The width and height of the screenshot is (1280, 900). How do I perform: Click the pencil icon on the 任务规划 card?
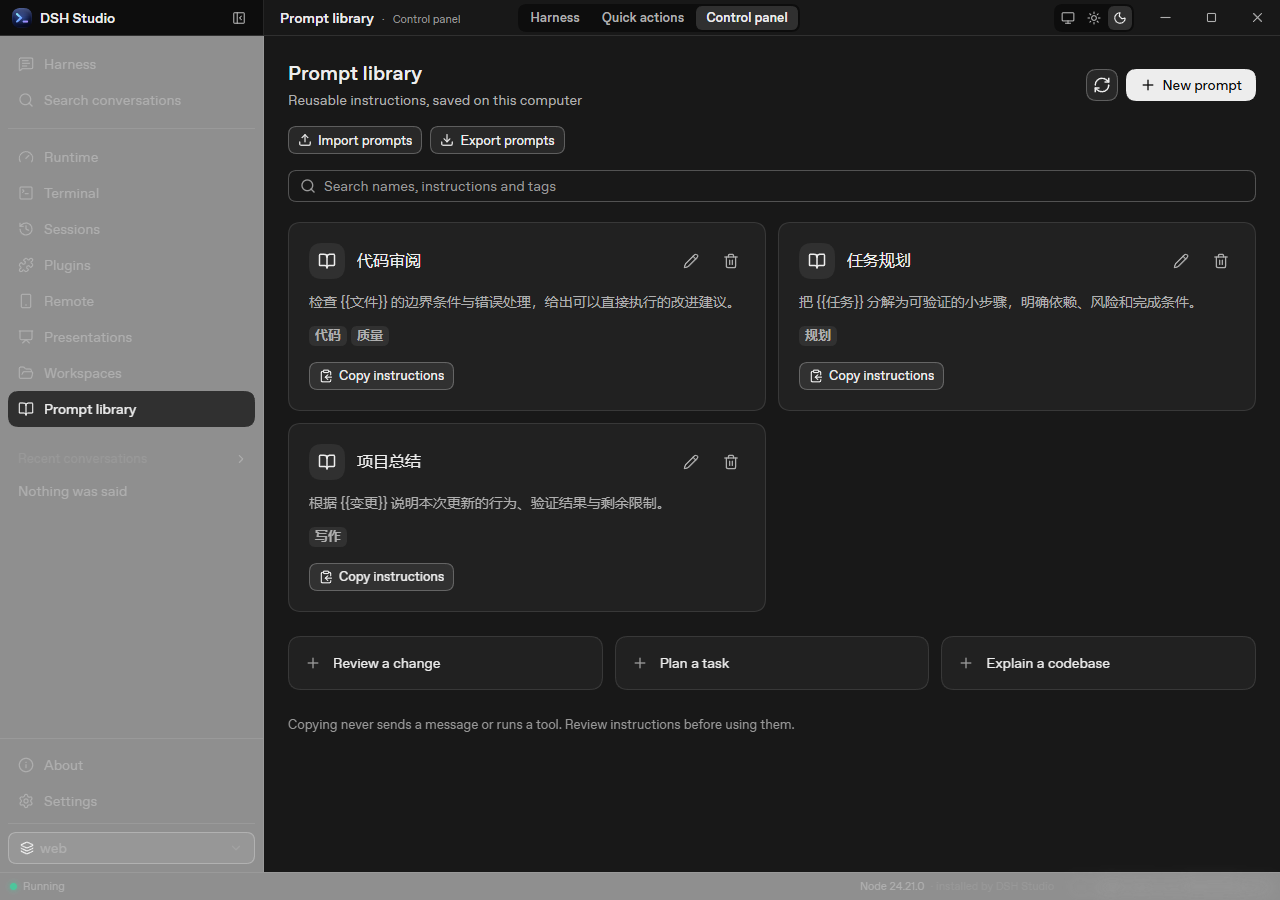[x=1181, y=261]
